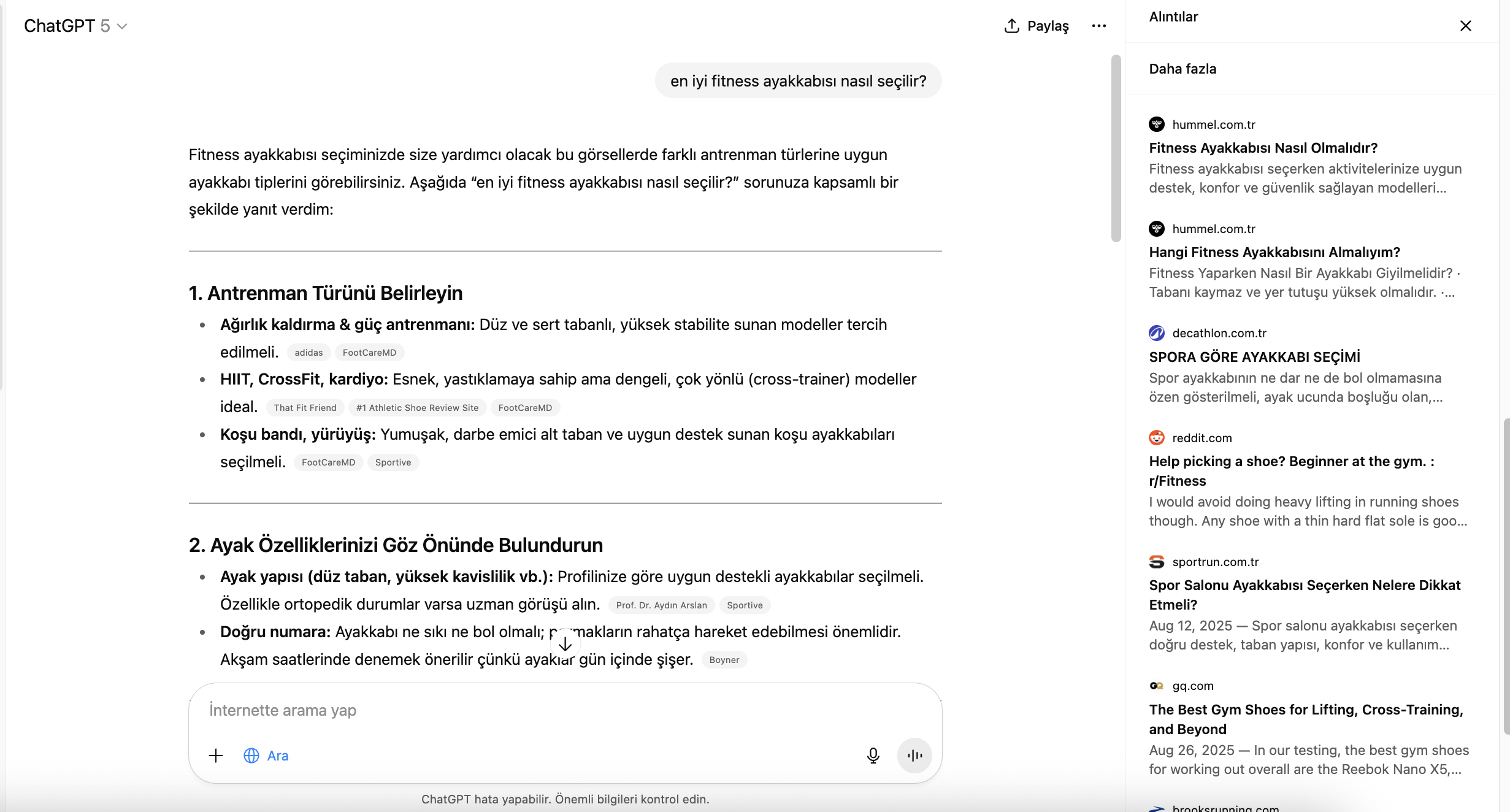This screenshot has height=812, width=1510.
Task: Click the citations panel vertical scrollbar
Action: tap(1506, 576)
